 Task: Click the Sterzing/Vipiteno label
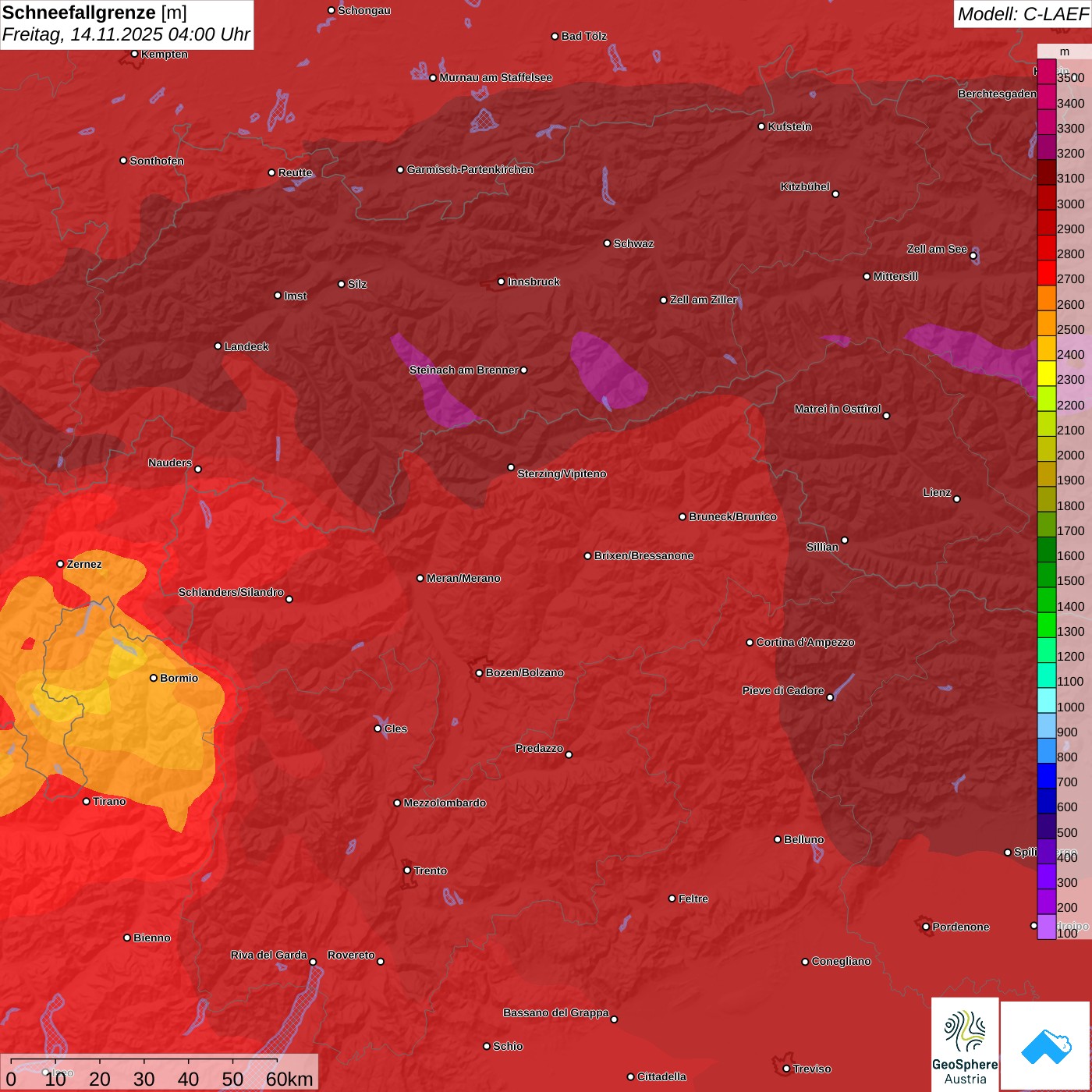(x=562, y=474)
